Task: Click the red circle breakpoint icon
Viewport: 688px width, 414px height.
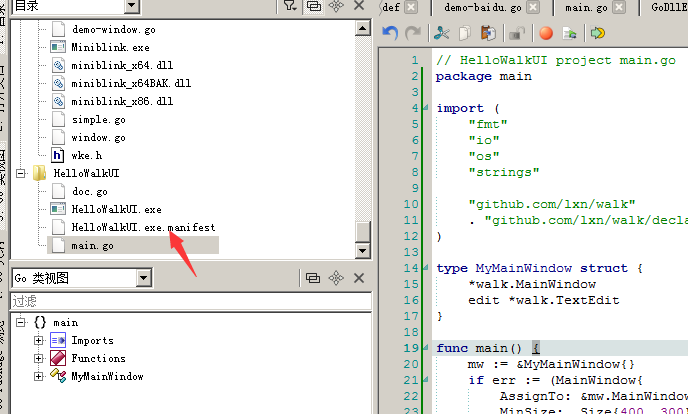Action: (x=546, y=33)
